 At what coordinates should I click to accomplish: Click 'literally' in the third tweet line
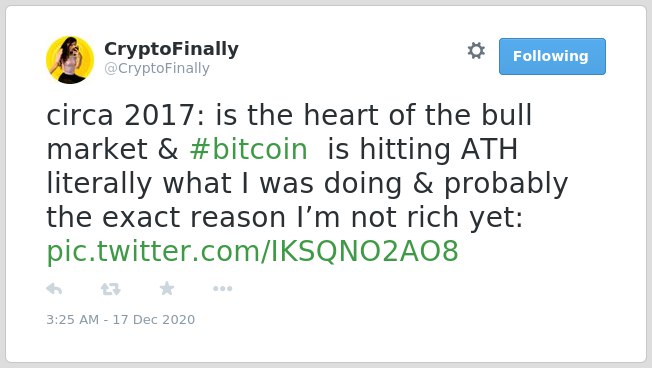99,183
